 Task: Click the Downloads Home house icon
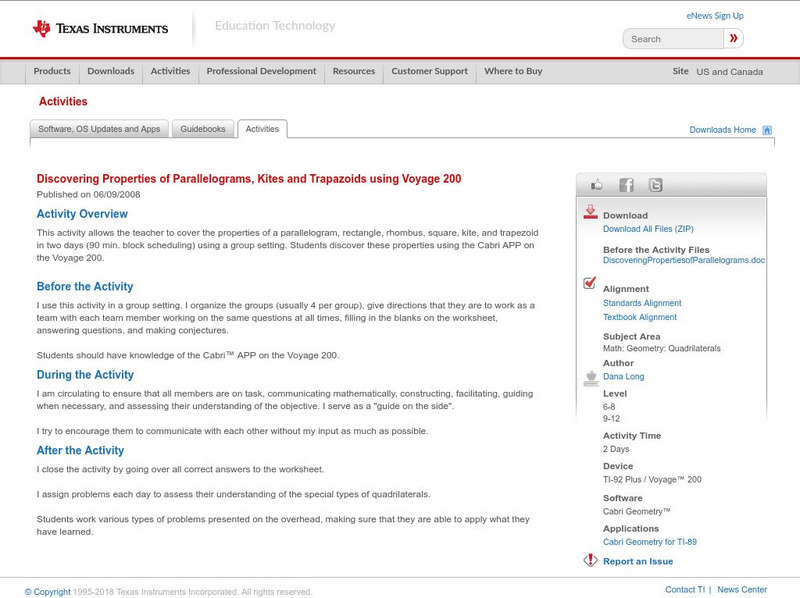(767, 130)
